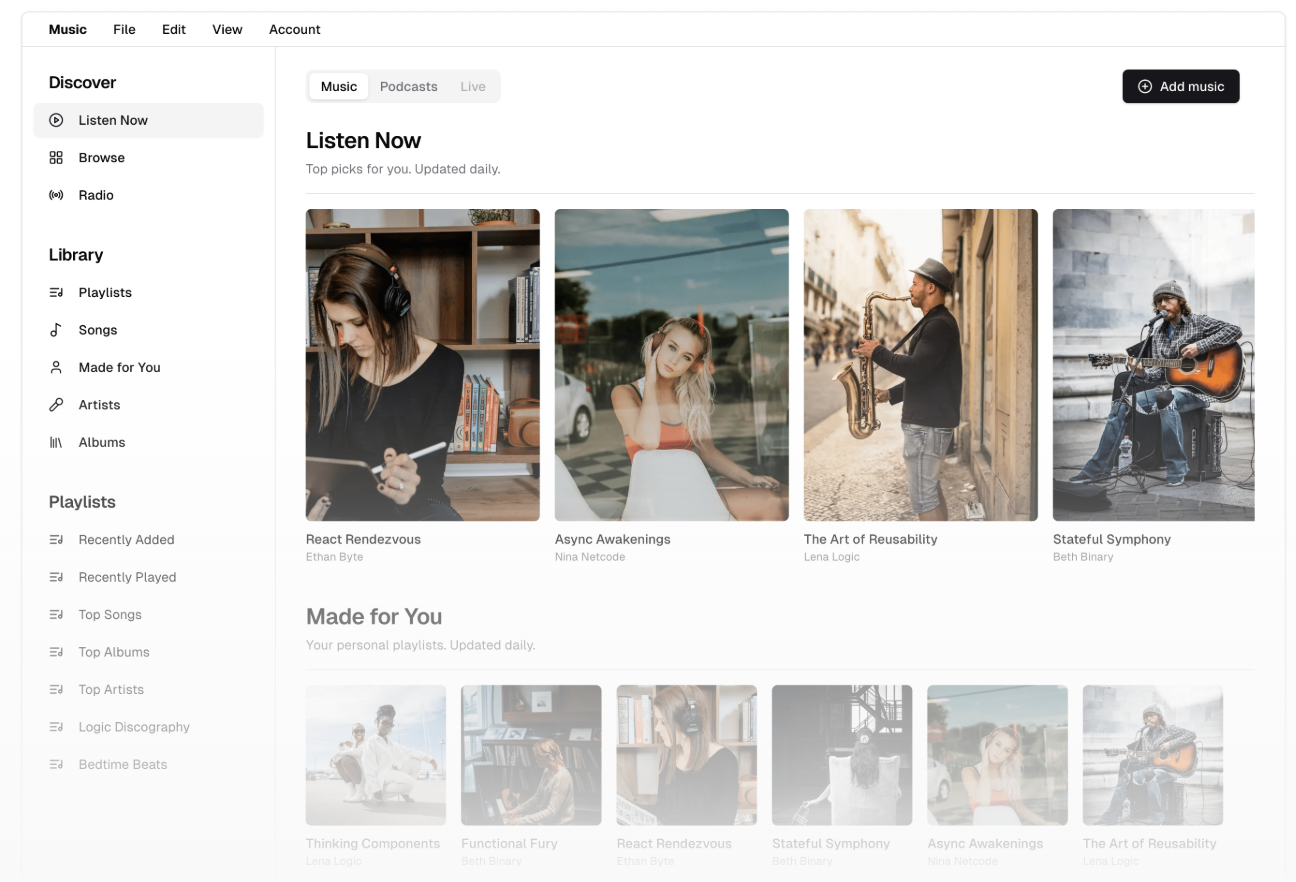Click the Made for You person icon

pos(56,368)
